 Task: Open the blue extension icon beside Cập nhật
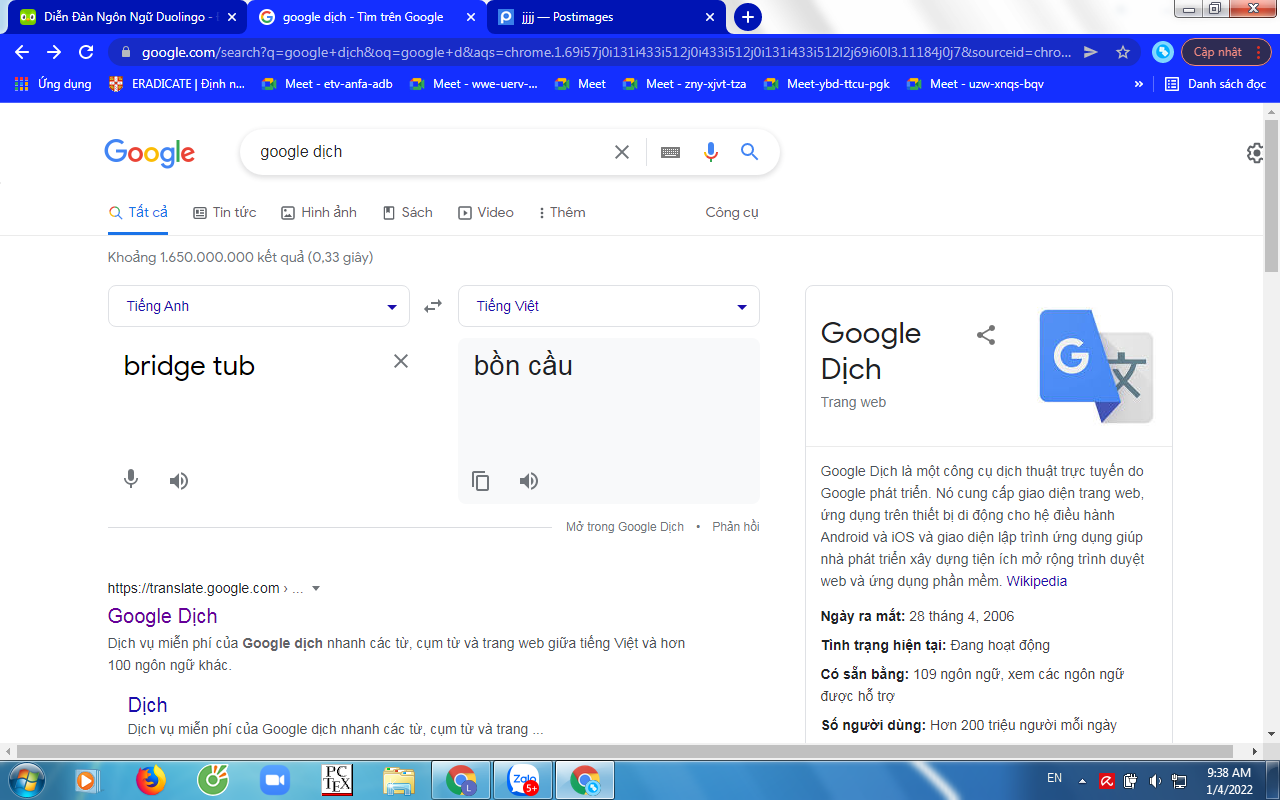tap(1162, 52)
